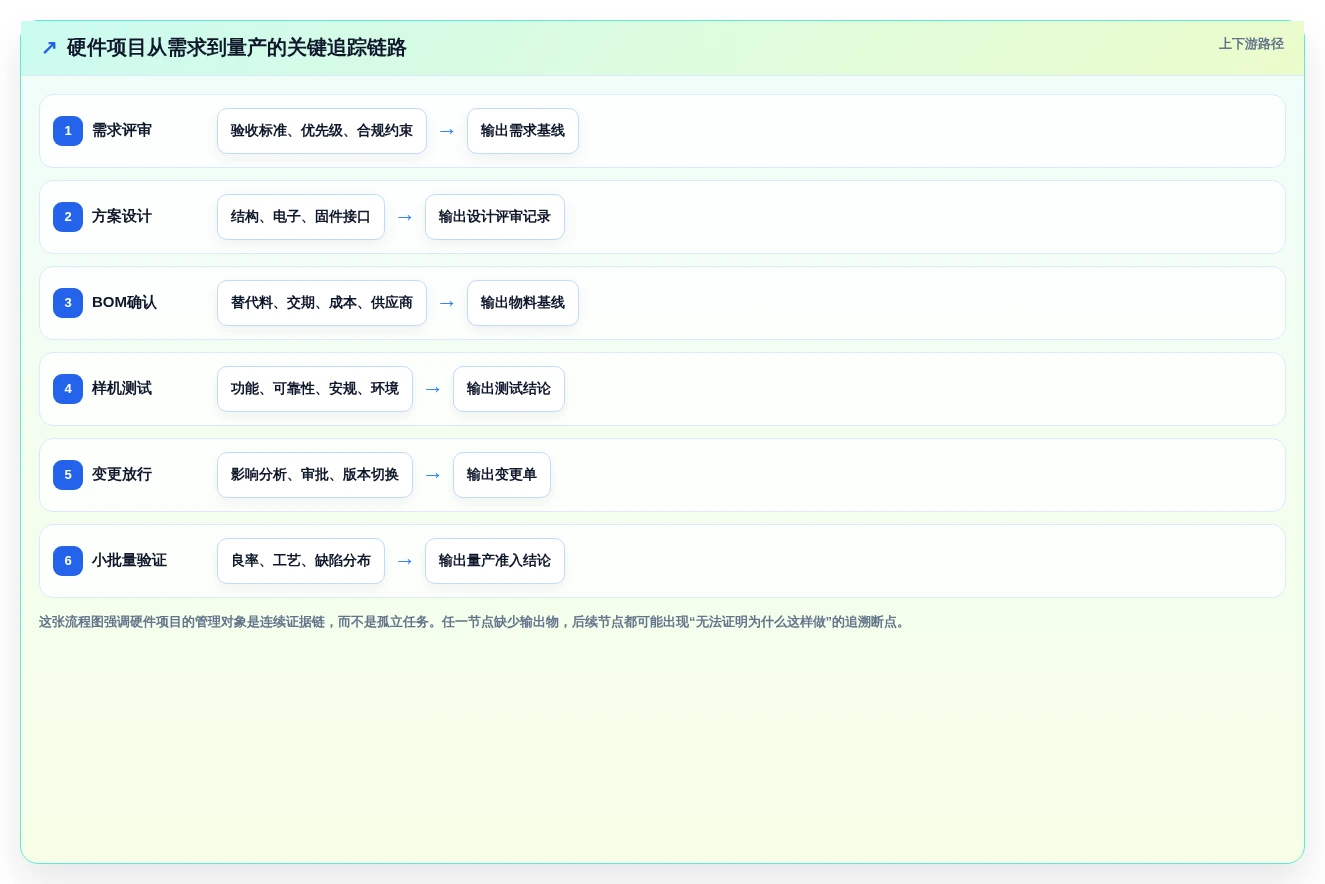Click step badge 4 for 样机测试
The width and height of the screenshot is (1325, 884).
coord(68,389)
